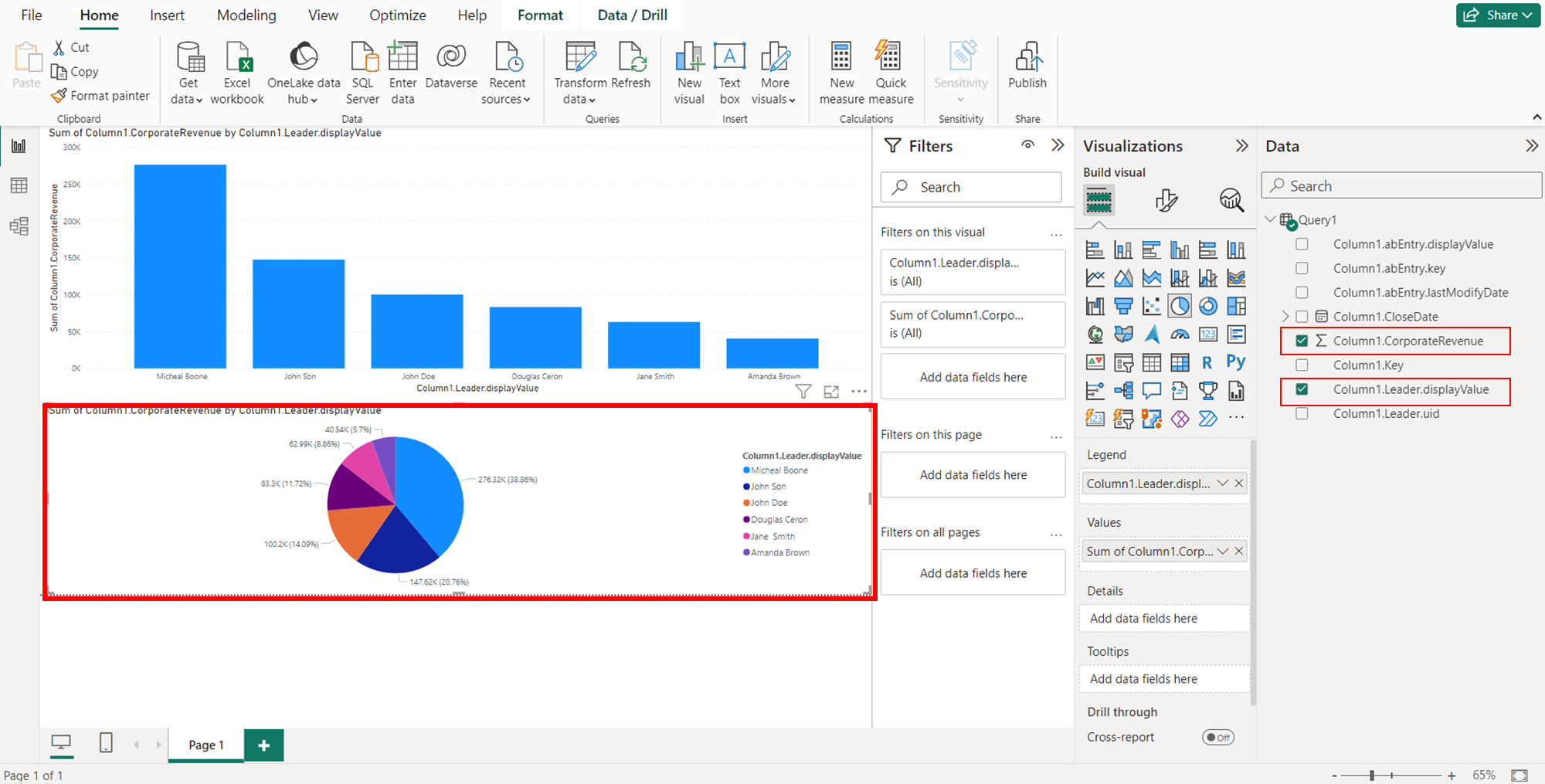1545x784 pixels.
Task: Select the Treemap visualization
Action: pos(1236,306)
